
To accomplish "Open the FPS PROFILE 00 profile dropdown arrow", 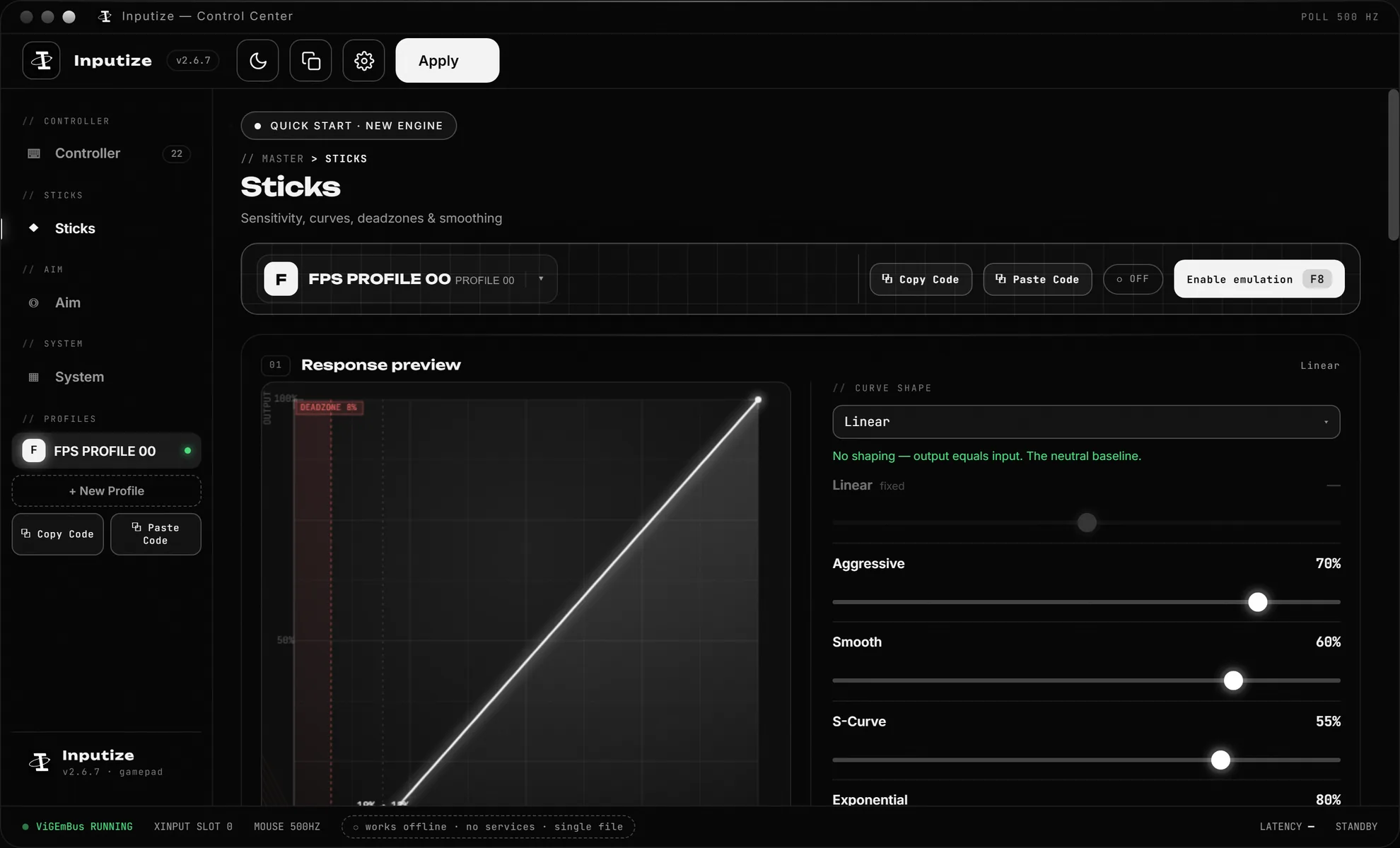I will (541, 278).
